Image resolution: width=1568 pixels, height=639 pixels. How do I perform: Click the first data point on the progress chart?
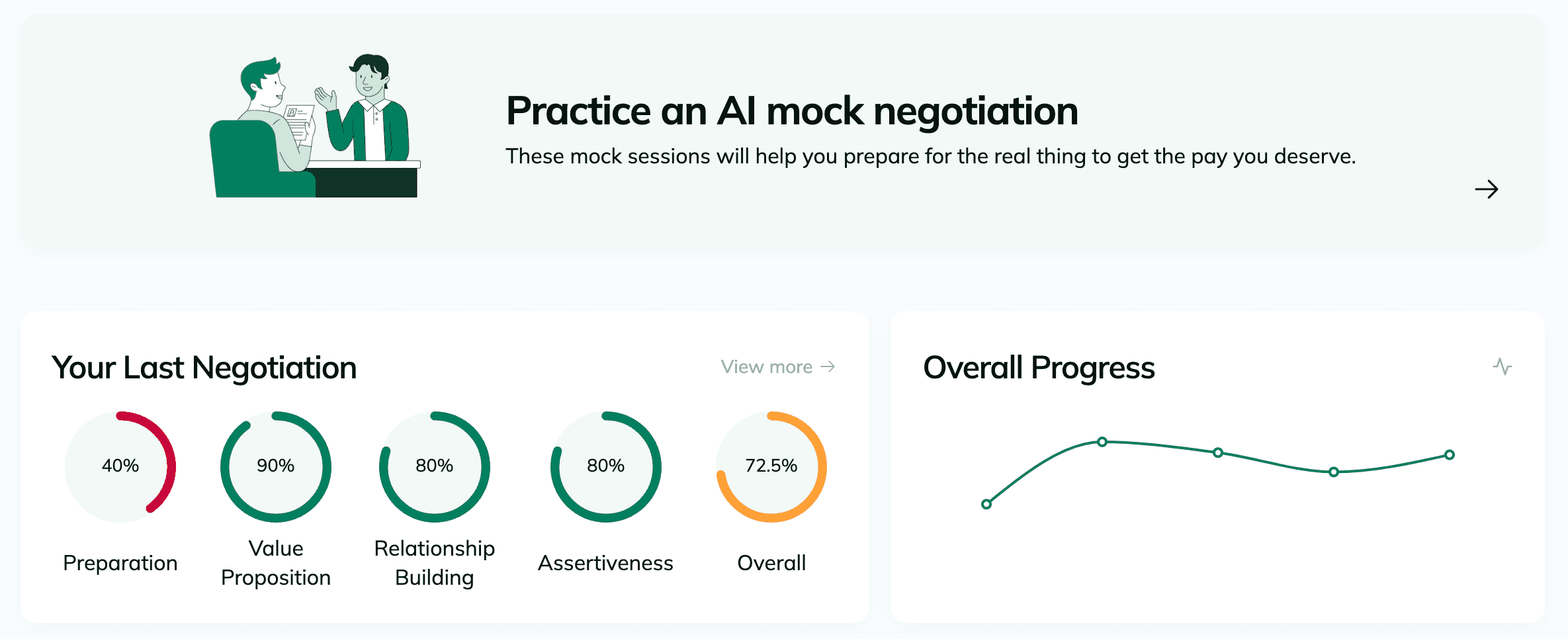tap(986, 504)
